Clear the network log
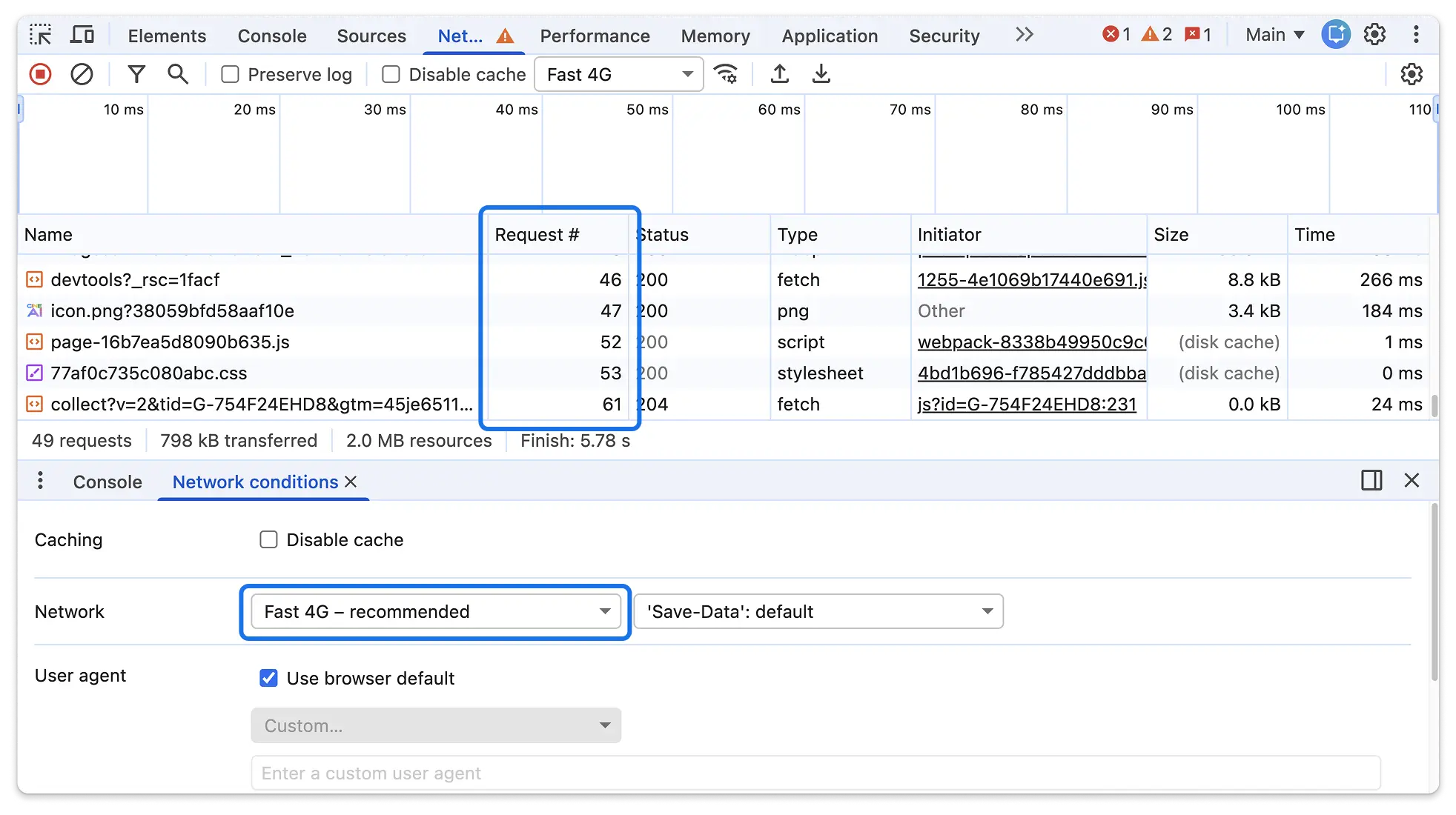The height and width of the screenshot is (815, 1456). [82, 74]
